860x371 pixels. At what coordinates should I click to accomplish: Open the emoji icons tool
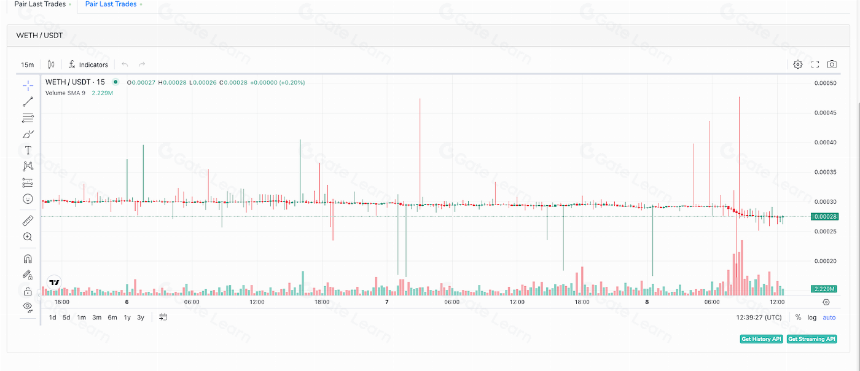click(x=27, y=199)
